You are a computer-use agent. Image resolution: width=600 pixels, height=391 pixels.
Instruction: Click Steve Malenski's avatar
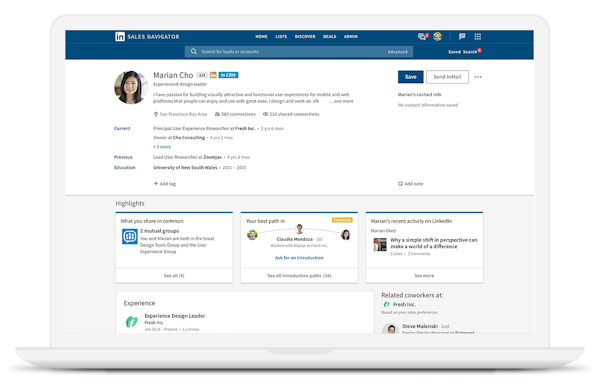391,329
